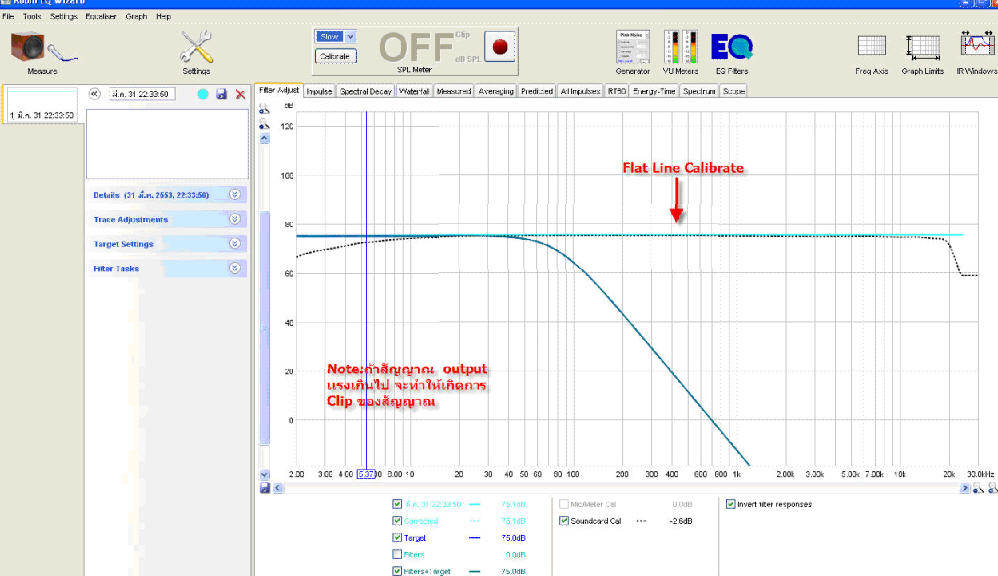Collapse the measurement panel with double-arrow icon
The width and height of the screenshot is (998, 576).
95,94
